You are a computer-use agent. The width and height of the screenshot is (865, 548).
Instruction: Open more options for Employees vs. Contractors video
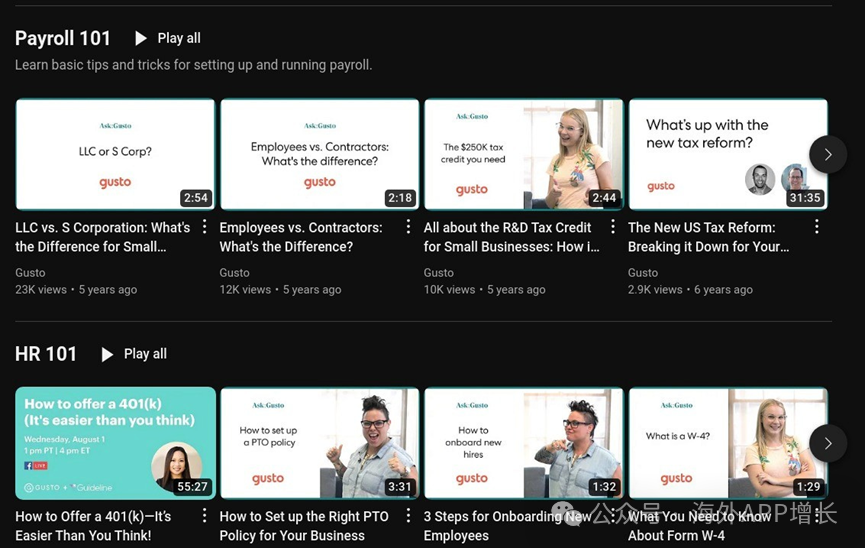coord(408,226)
